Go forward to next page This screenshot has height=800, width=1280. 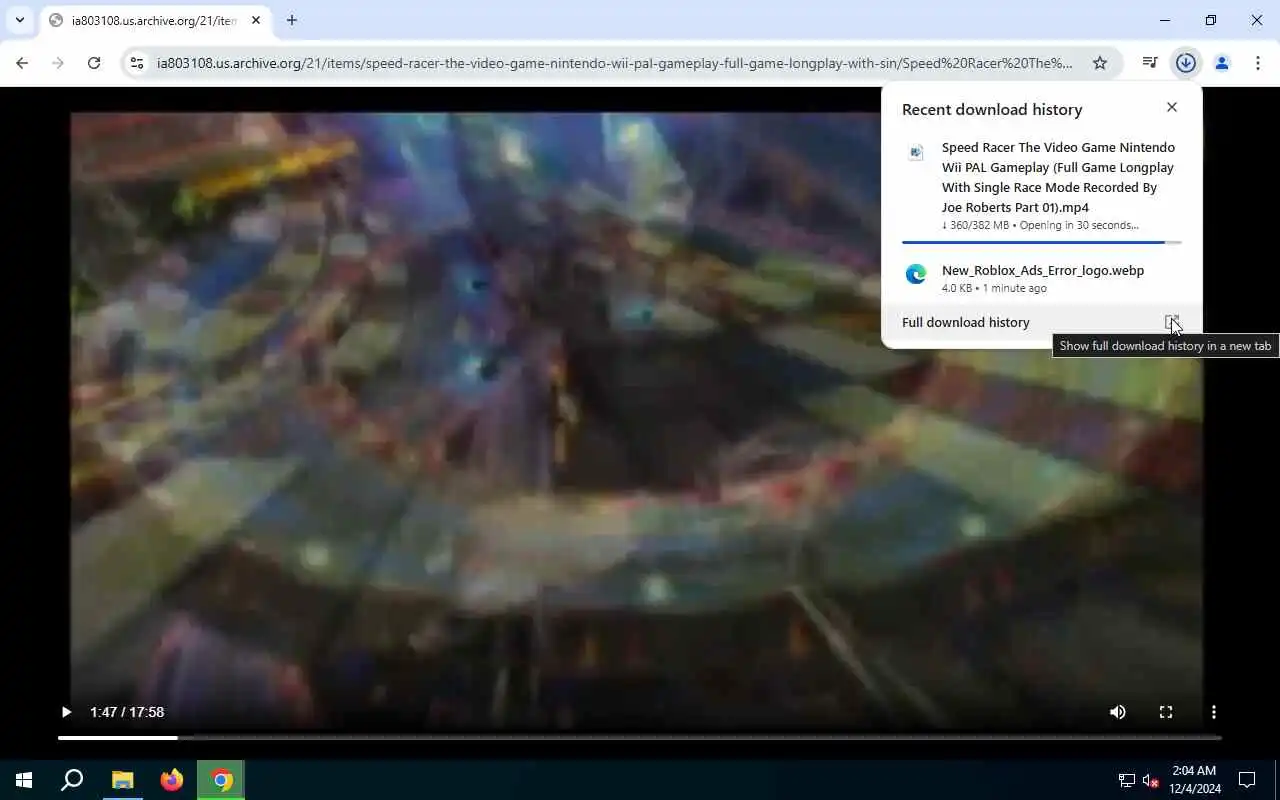pyautogui.click(x=58, y=63)
